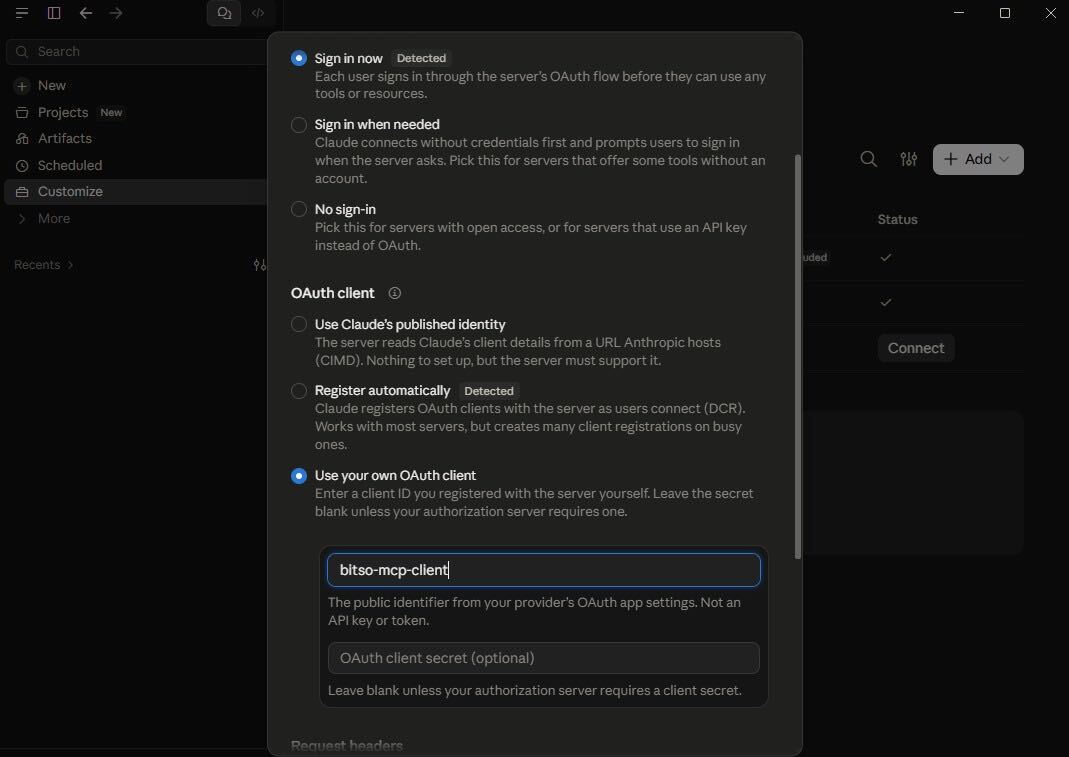The width and height of the screenshot is (1069, 757).
Task: Click the dialog's vertical scrollbar
Action: 798,357
